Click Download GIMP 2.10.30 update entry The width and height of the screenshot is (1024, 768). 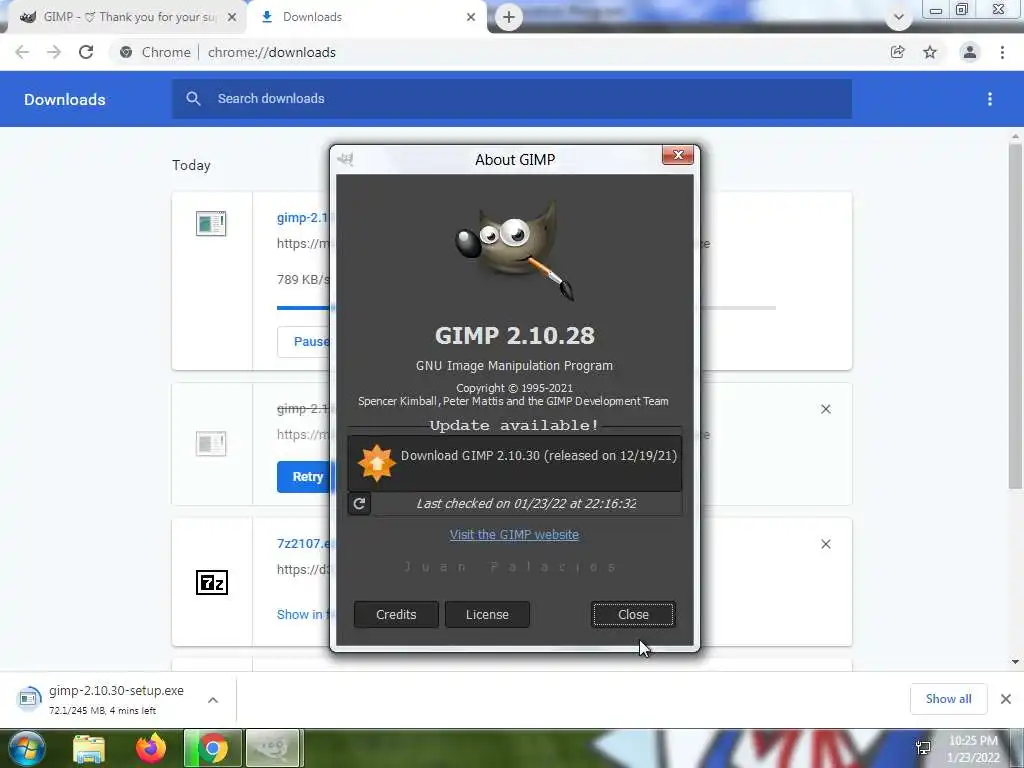(515, 463)
